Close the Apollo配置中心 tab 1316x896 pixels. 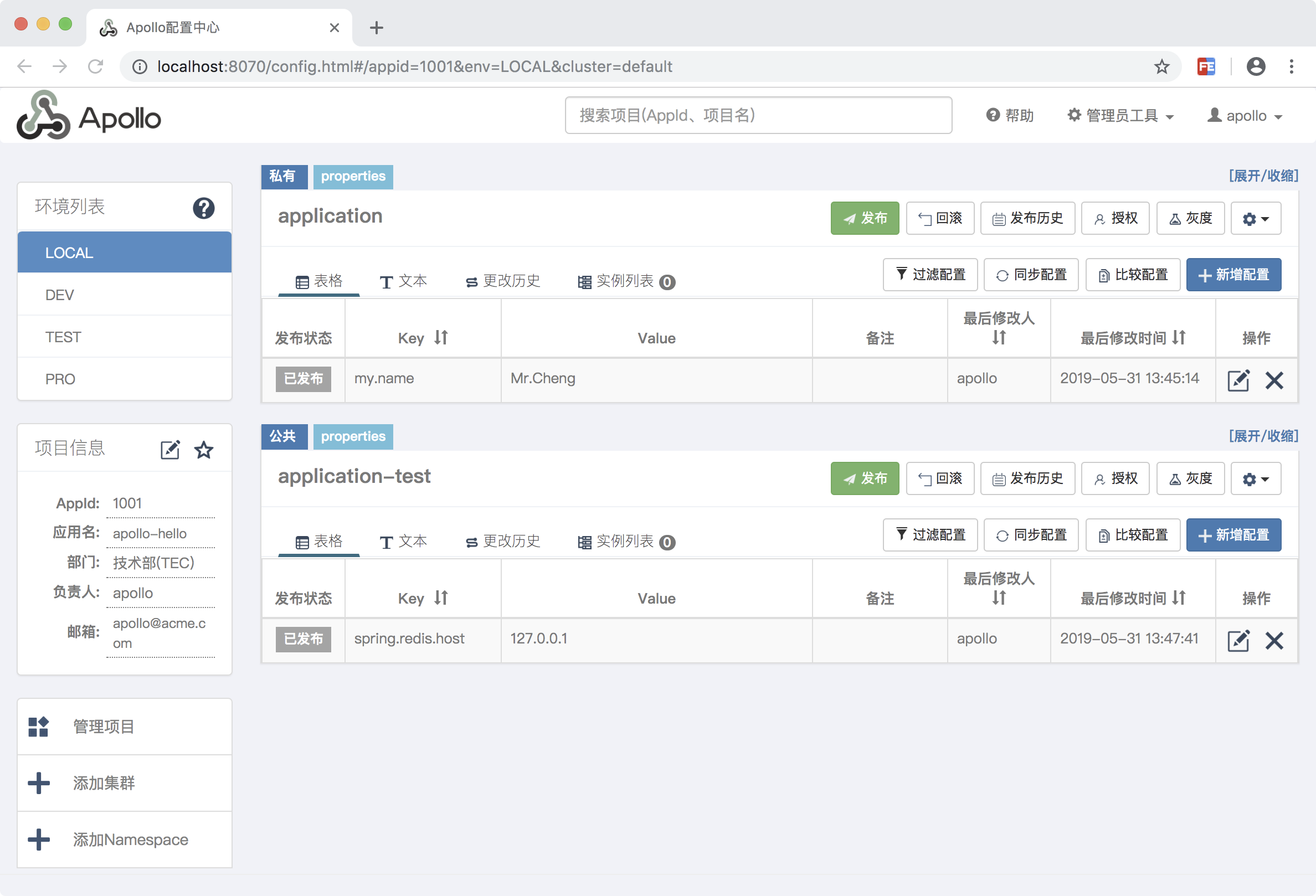[334, 27]
